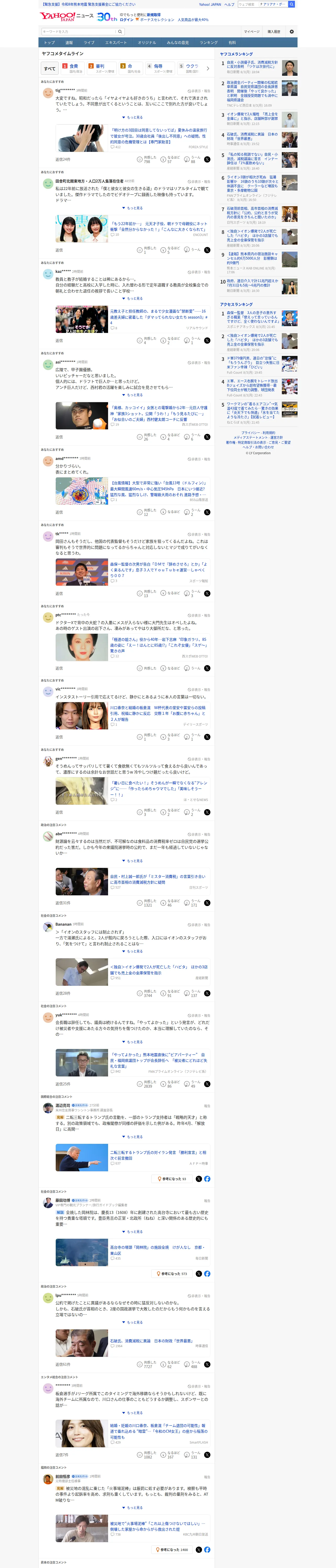Viewport: 336px width, 1568px height.
Task: Click 参考になった on 藤田功博's comment
Action: point(172,1273)
